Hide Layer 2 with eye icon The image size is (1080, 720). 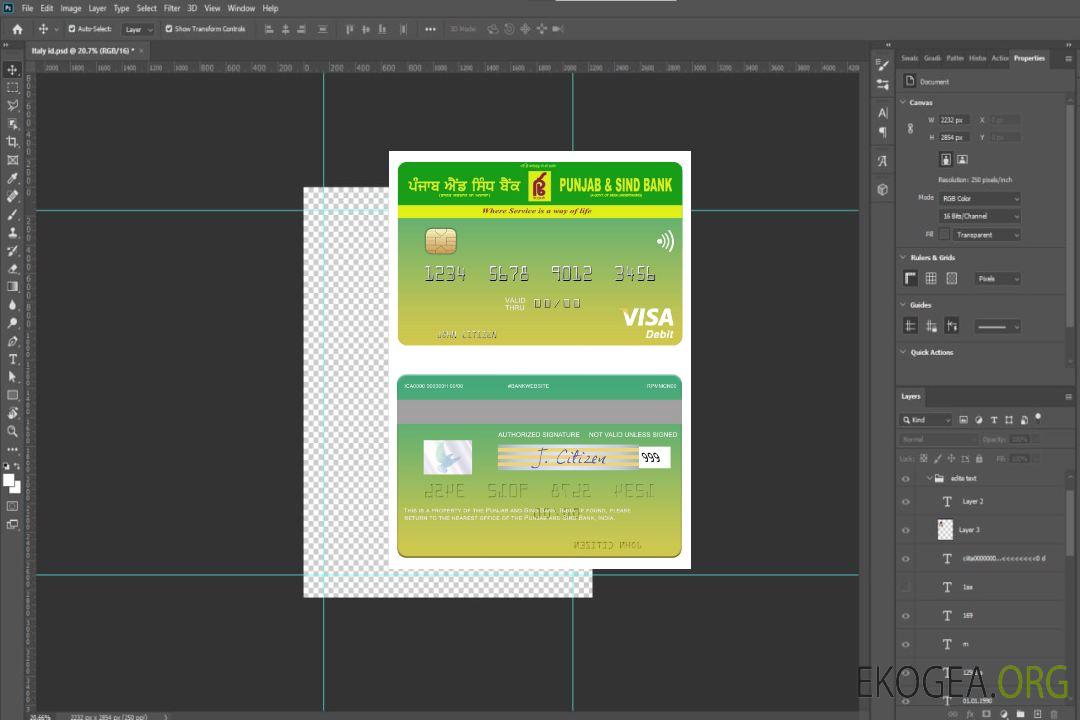(906, 502)
